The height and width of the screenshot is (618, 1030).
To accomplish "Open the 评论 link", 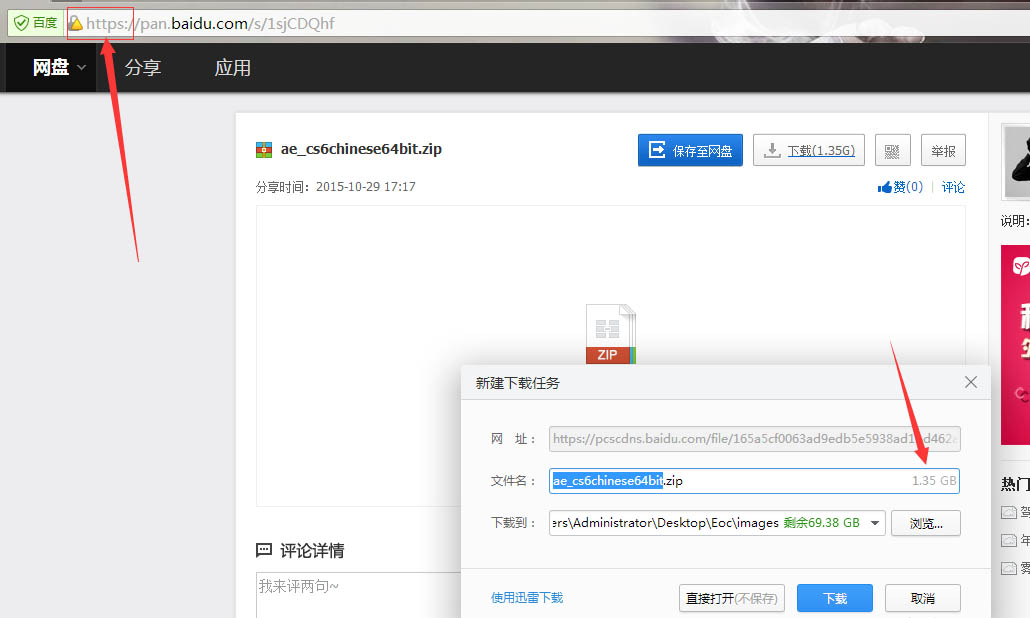I will pyautogui.click(x=953, y=187).
